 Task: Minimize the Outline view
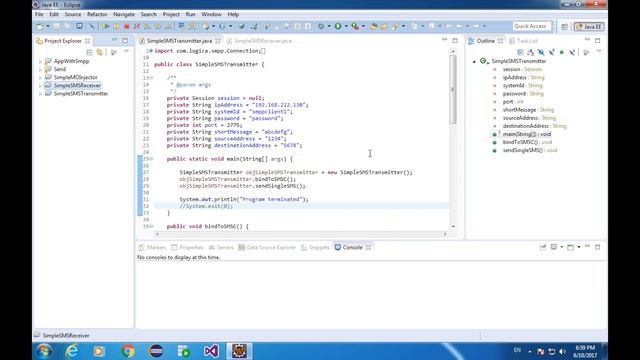tap(587, 40)
